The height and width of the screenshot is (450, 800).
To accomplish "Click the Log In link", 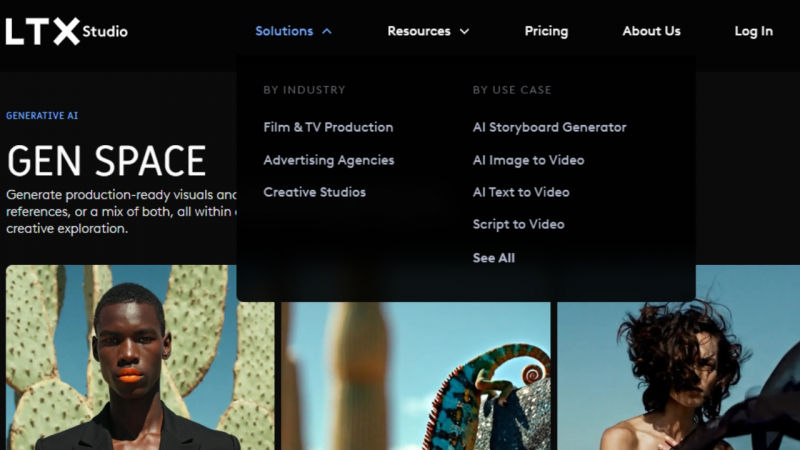I will click(753, 31).
